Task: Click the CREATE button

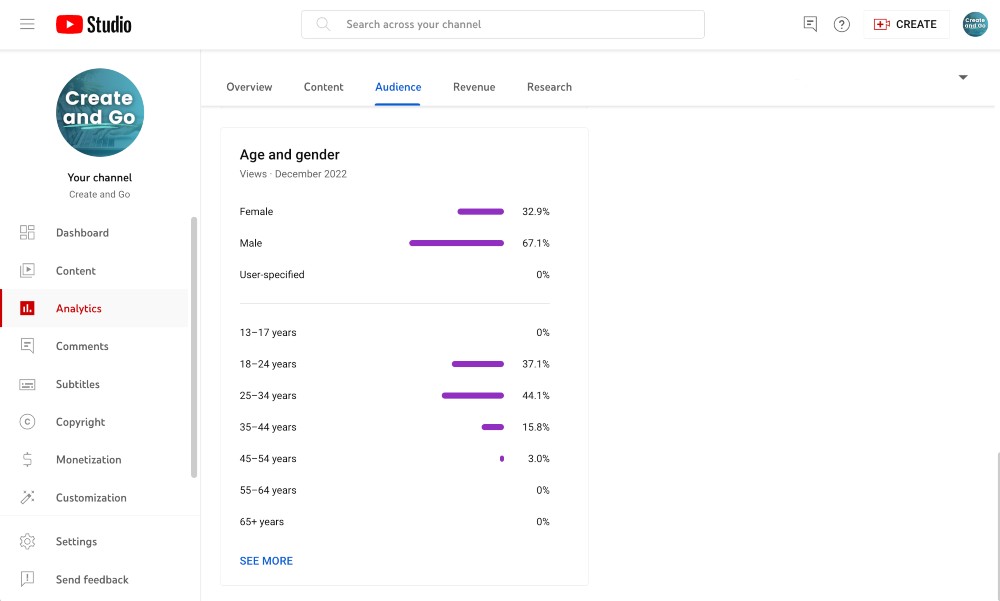Action: [x=906, y=23]
